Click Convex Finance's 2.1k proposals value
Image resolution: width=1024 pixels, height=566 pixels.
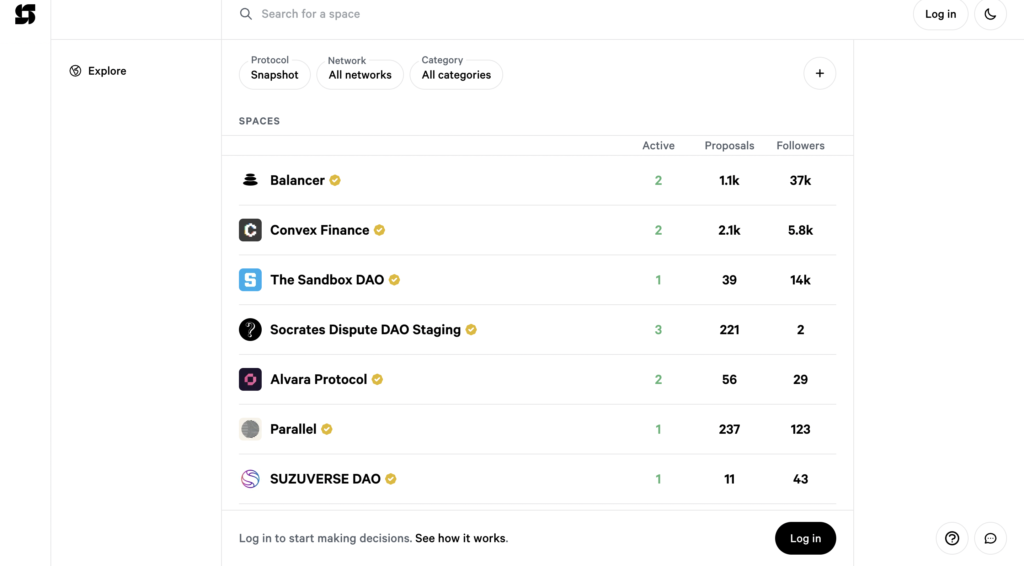(729, 230)
